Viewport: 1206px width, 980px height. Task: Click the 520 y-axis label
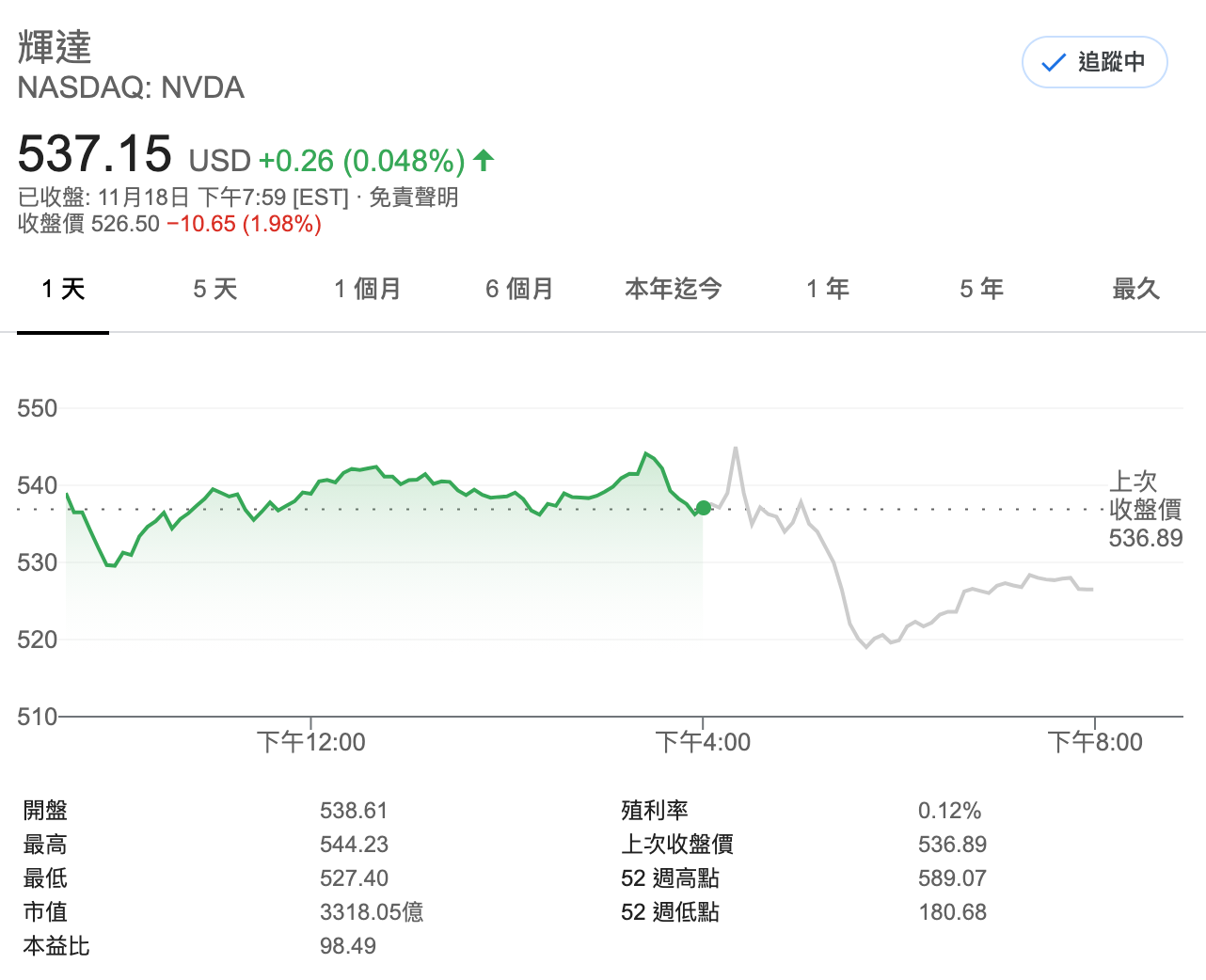click(x=38, y=640)
